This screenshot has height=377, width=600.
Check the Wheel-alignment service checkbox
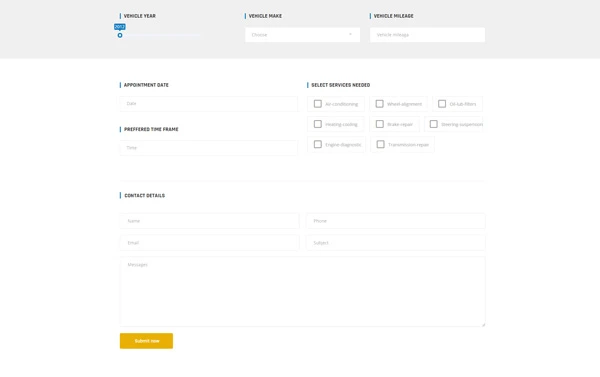379,104
